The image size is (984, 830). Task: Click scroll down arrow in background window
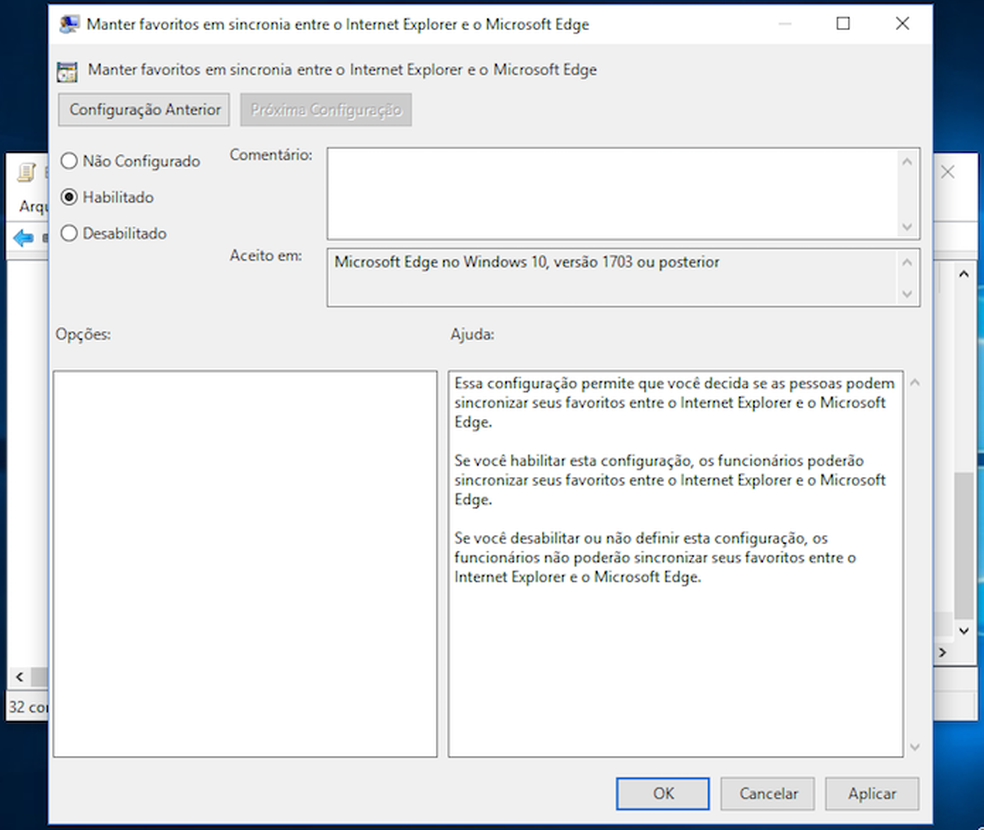964,630
